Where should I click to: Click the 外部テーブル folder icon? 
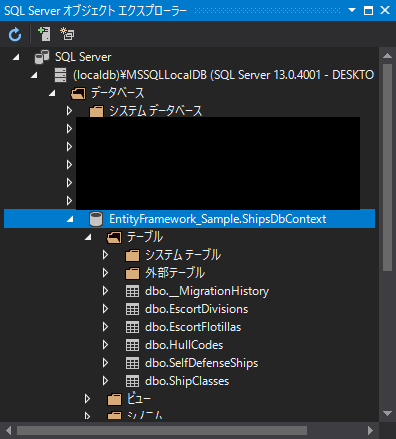point(132,273)
